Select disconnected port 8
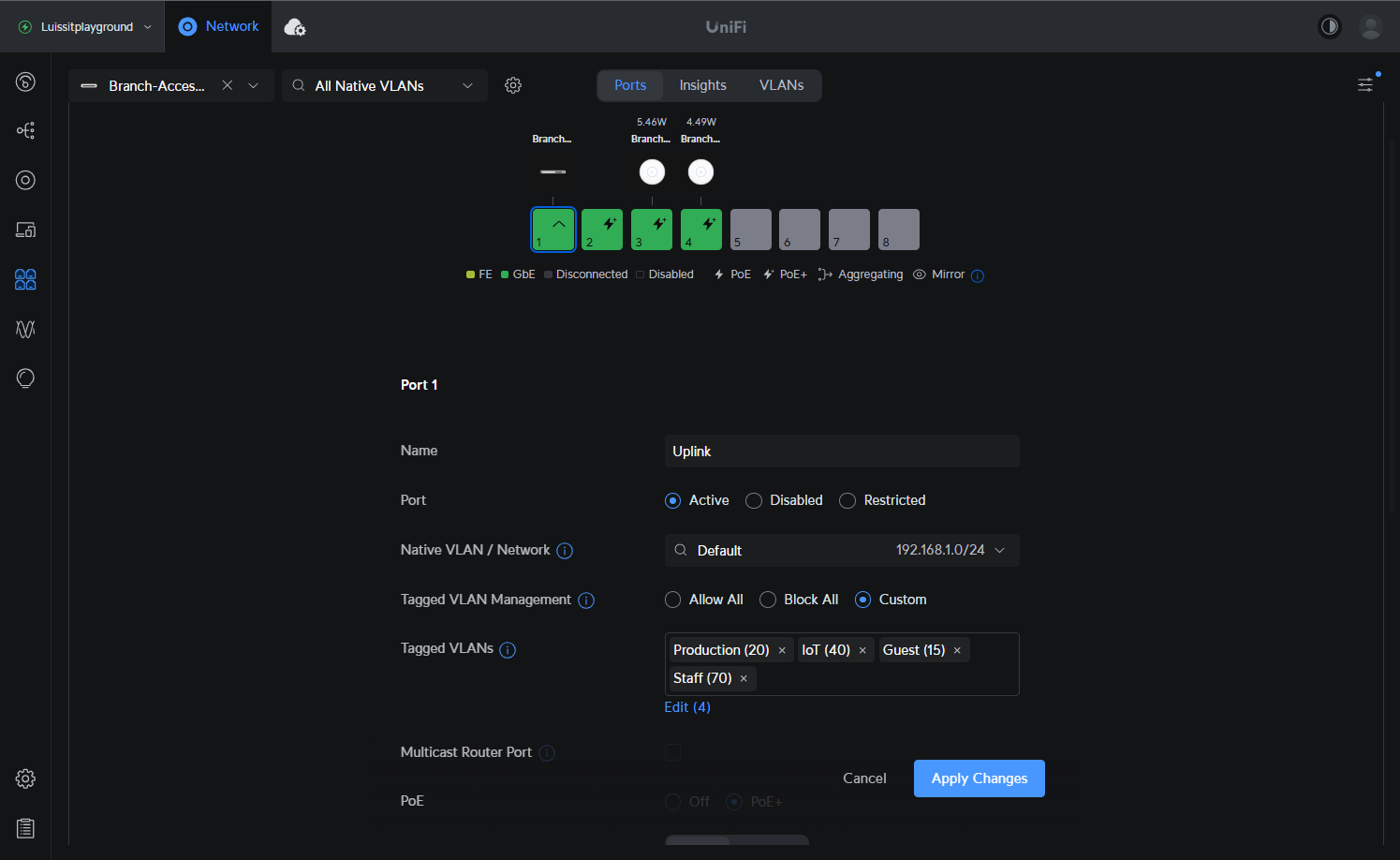The height and width of the screenshot is (860, 1400). (899, 230)
